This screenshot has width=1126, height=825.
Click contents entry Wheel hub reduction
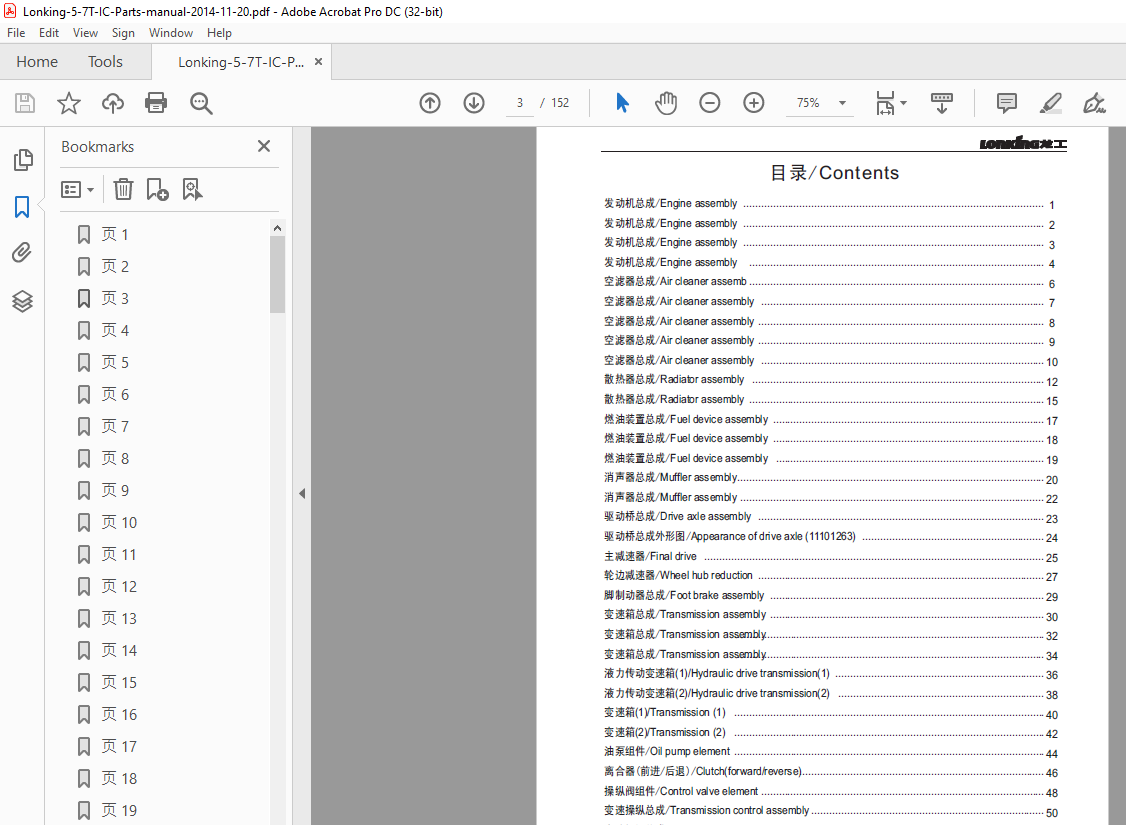coord(831,577)
